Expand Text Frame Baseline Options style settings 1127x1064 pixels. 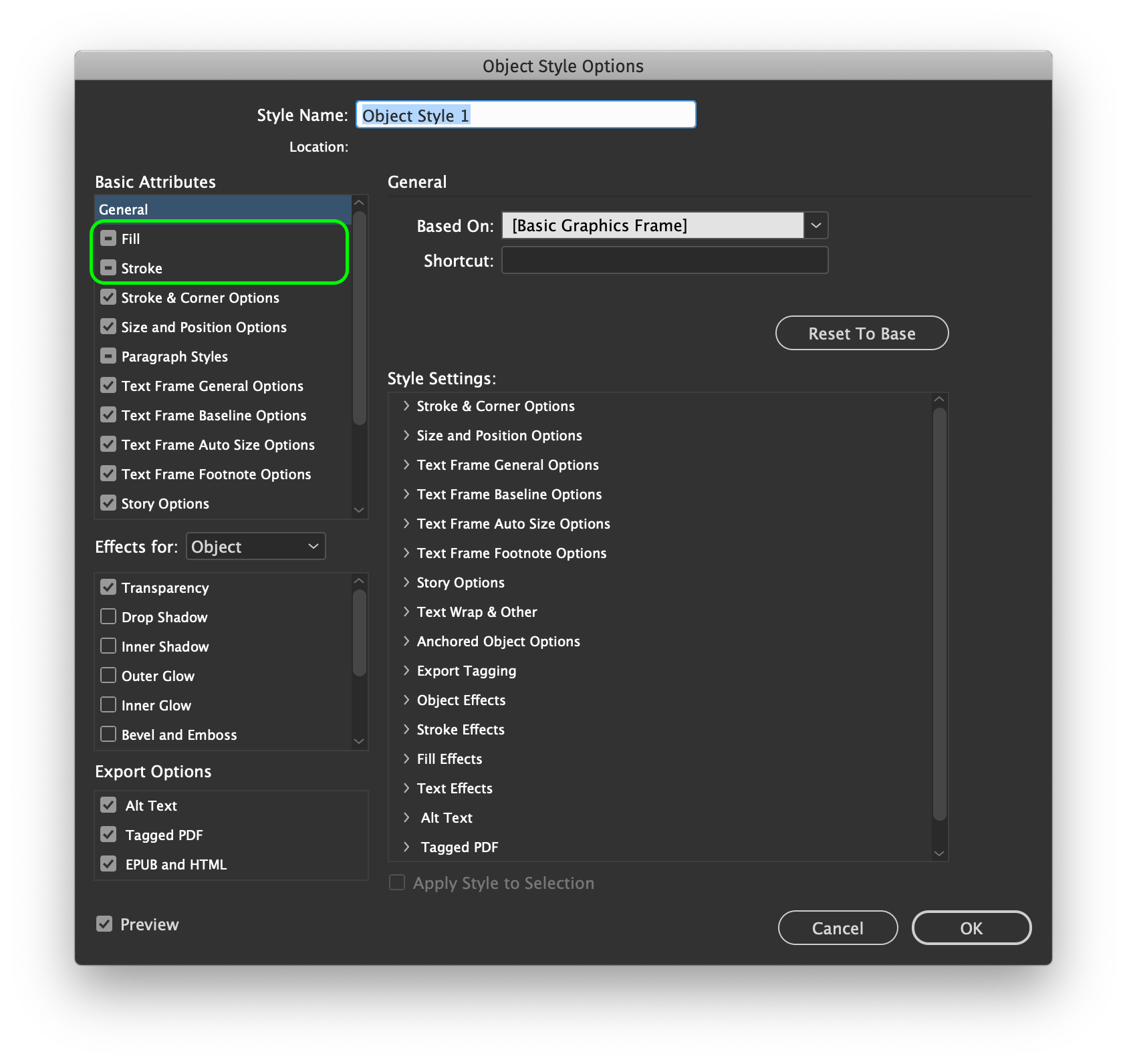click(406, 494)
